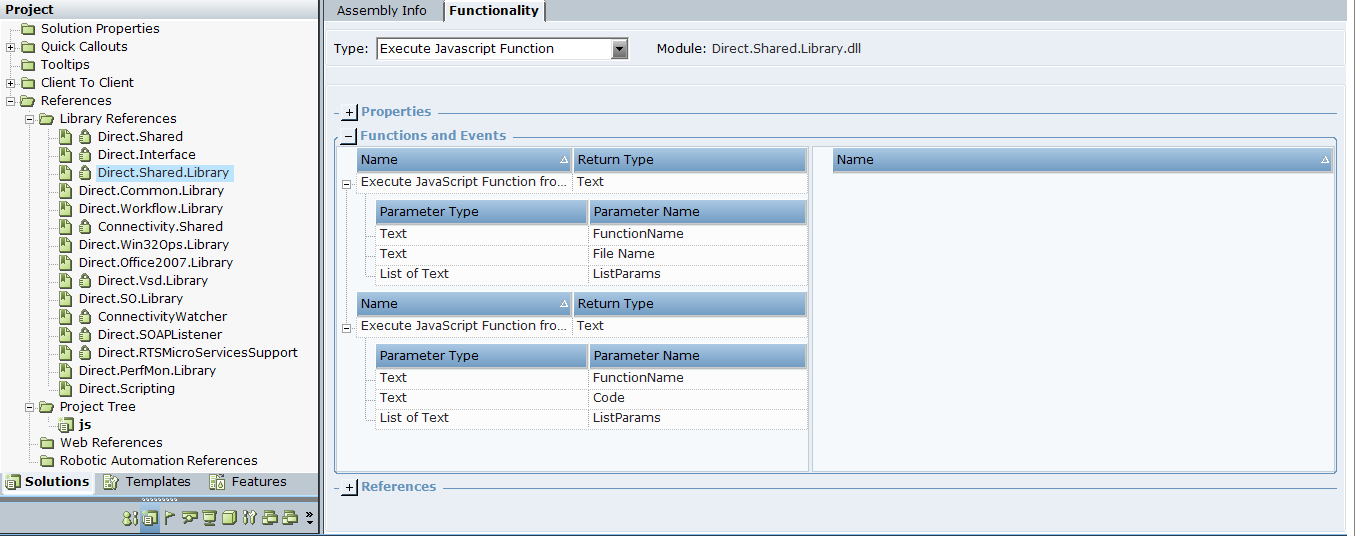Sort by the Return Type column header
Image resolution: width=1355 pixels, height=536 pixels.
click(689, 160)
